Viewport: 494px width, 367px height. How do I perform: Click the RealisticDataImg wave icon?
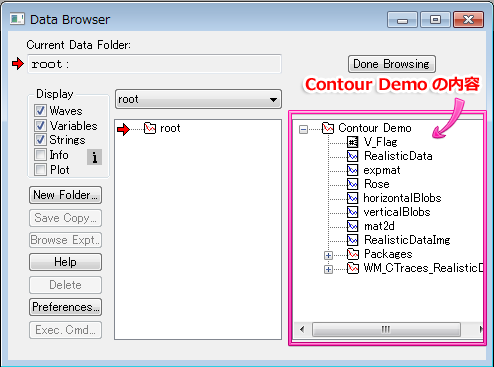pos(353,240)
